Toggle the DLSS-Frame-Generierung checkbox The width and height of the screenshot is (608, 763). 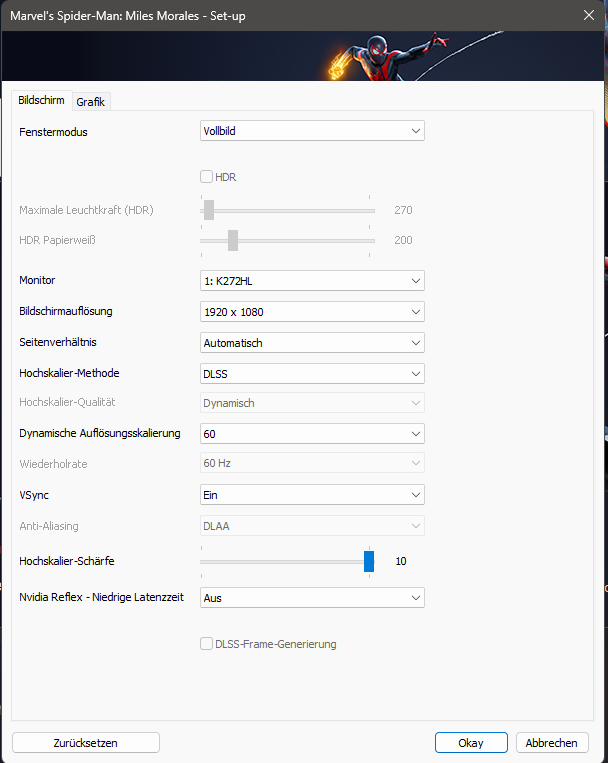pyautogui.click(x=206, y=644)
